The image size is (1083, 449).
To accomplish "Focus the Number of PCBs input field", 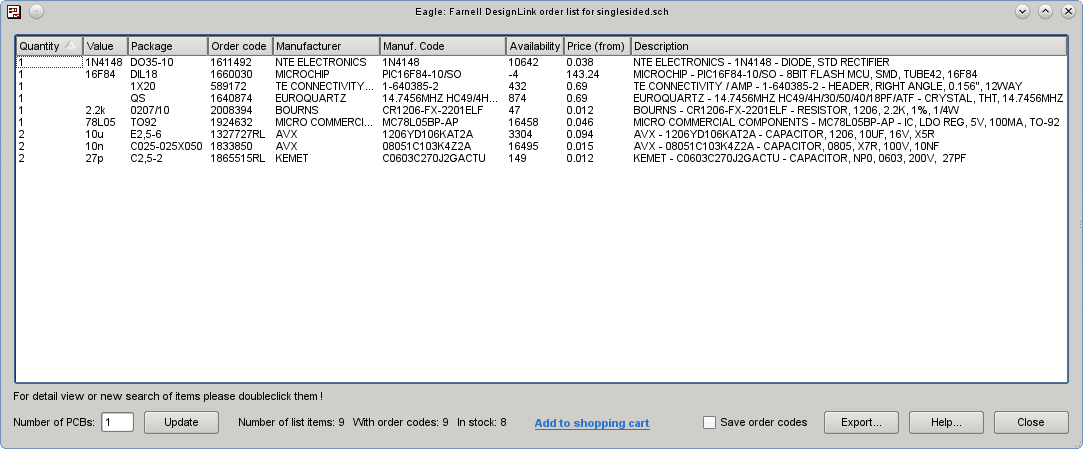I will [x=117, y=422].
